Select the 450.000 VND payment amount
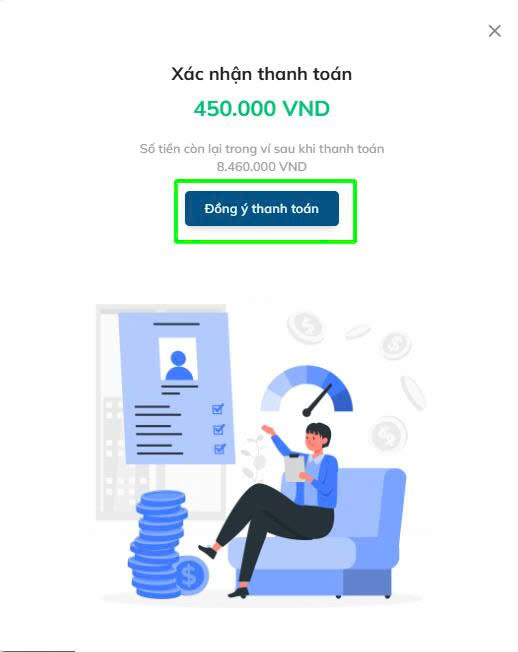 (261, 109)
